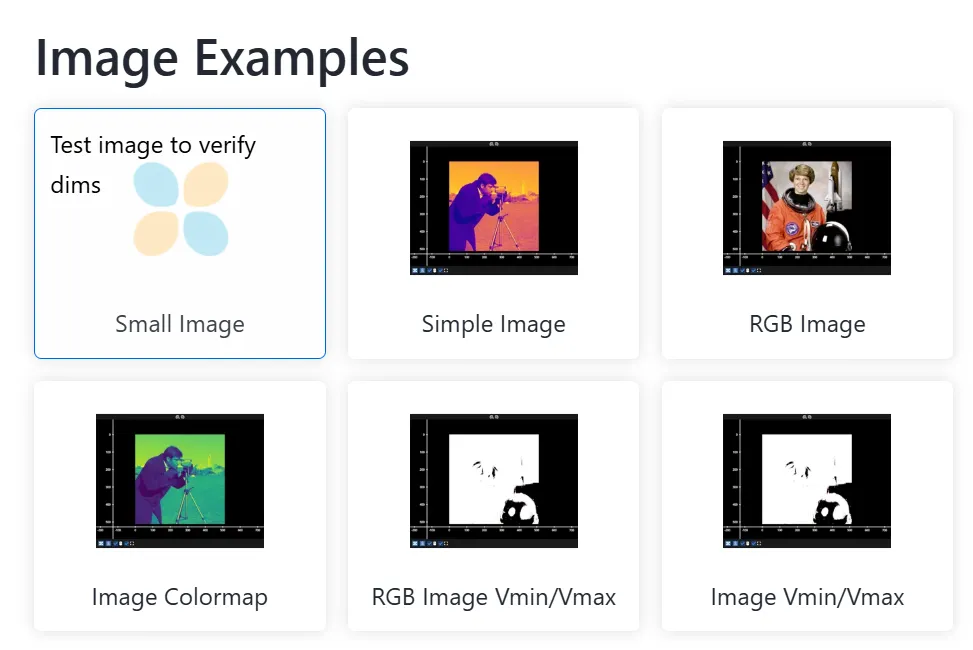This screenshot has width=973, height=650.
Task: Select the black-and-white thumbnail above RGB Image Vmin/Vmax
Action: [x=493, y=480]
